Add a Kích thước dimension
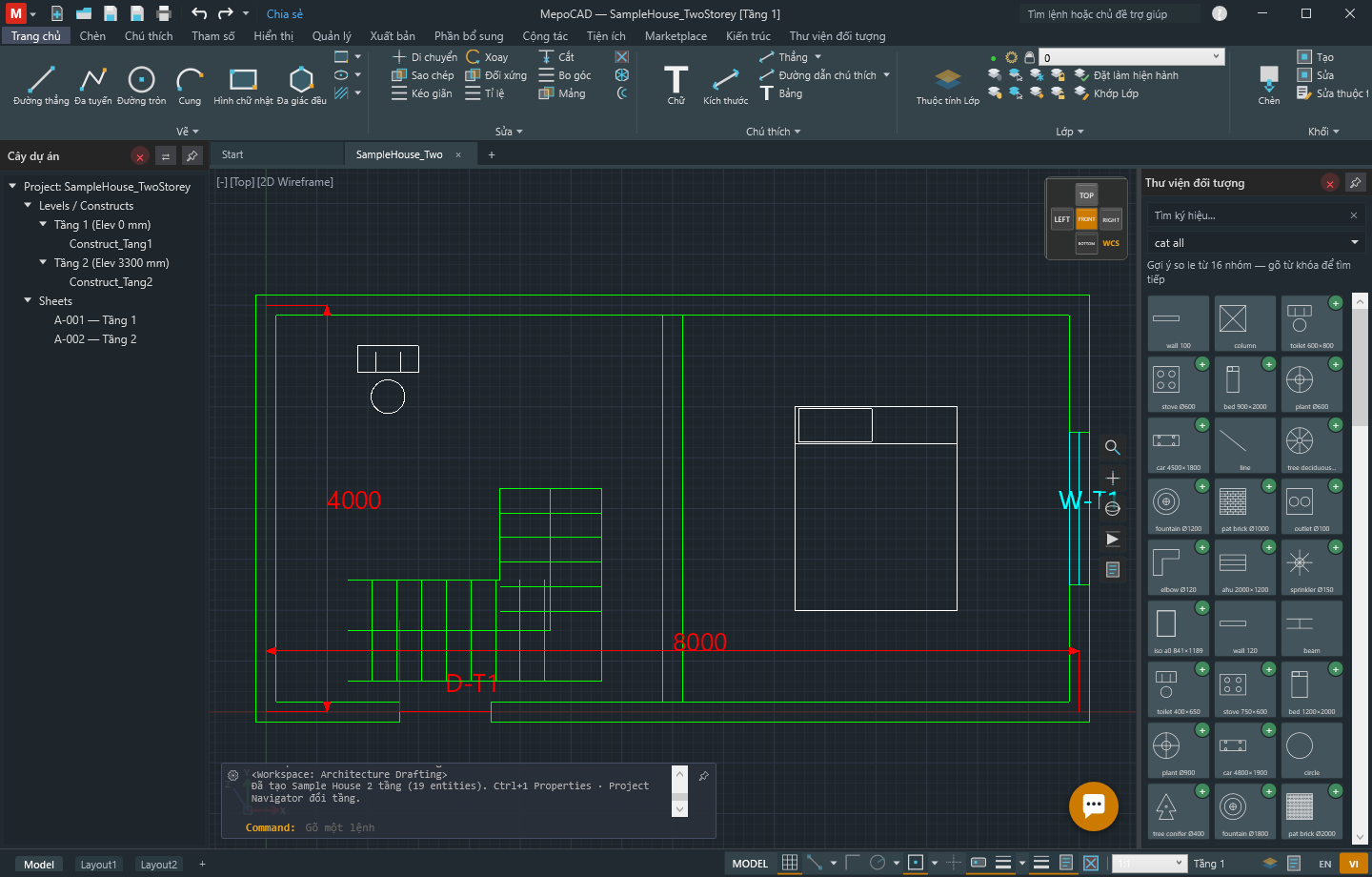1372x877 pixels. point(725,85)
